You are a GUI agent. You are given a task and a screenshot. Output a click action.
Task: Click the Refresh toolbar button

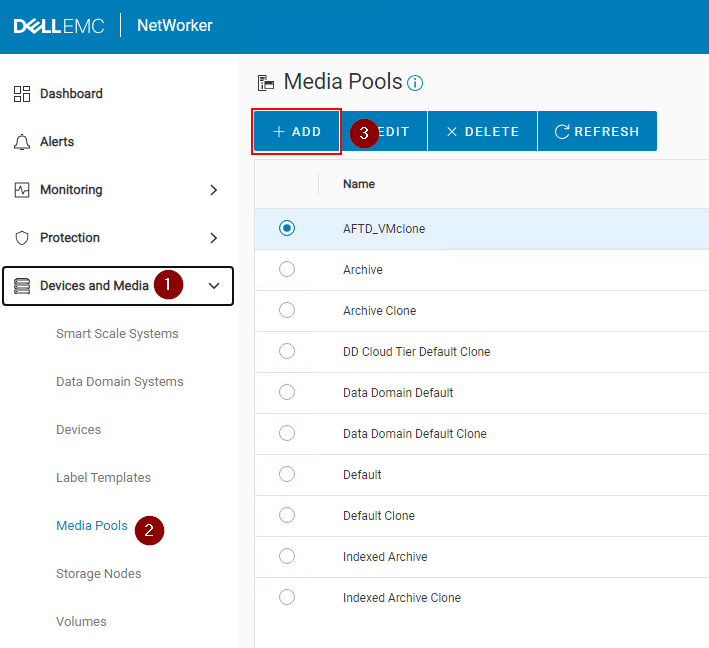click(x=597, y=131)
